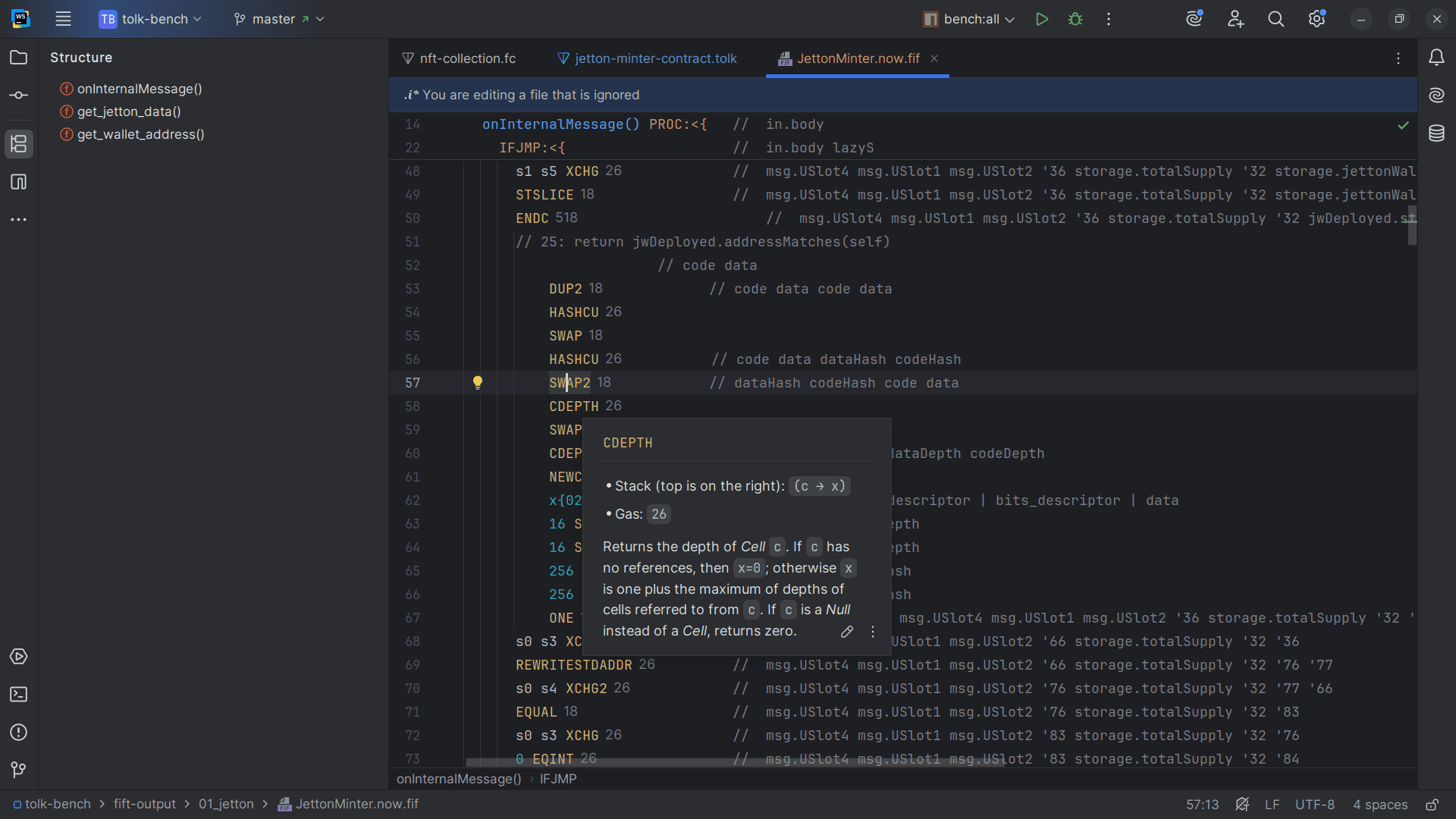Run the bench:all configuration
Screen dimensions: 1456x819
1042,19
